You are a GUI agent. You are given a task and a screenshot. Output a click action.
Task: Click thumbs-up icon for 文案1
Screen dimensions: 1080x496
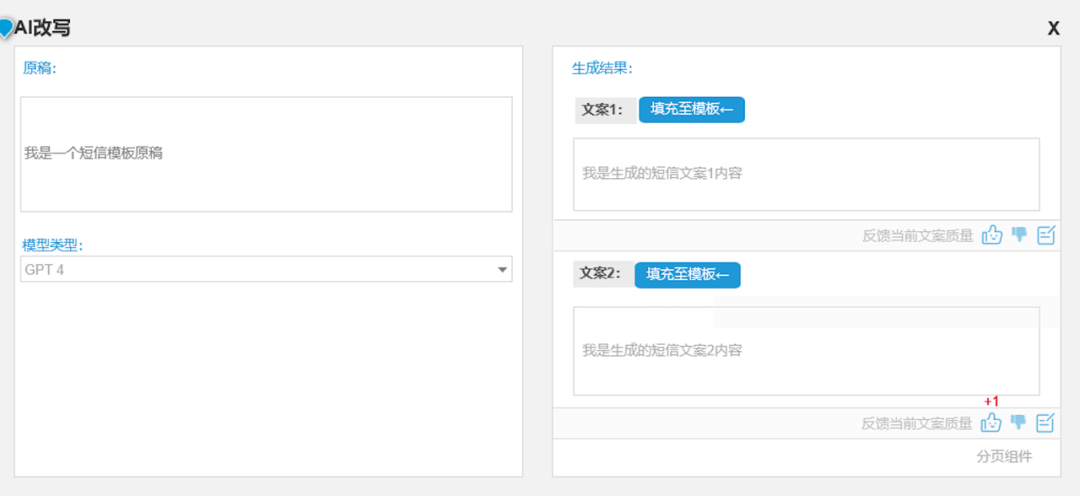click(x=991, y=236)
